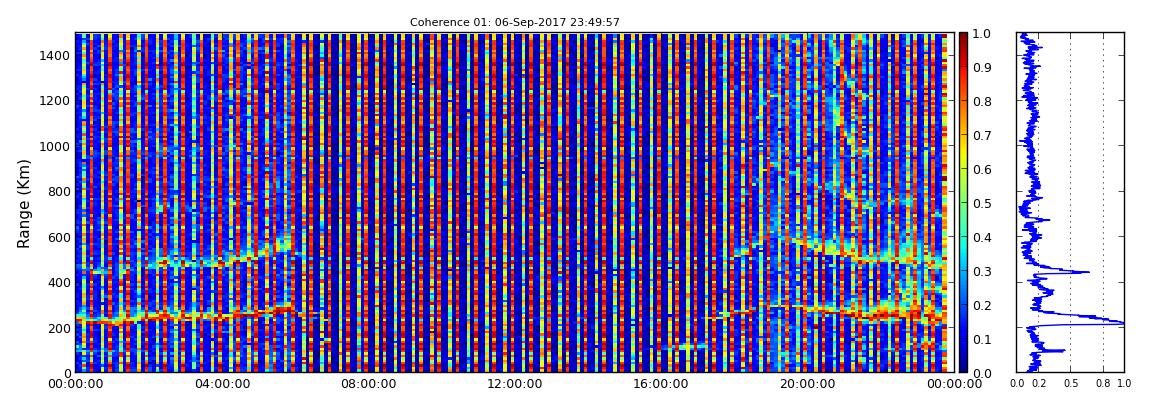Click the 200 range tick label
Viewport: 1150px width, 407px height.
tap(59, 328)
